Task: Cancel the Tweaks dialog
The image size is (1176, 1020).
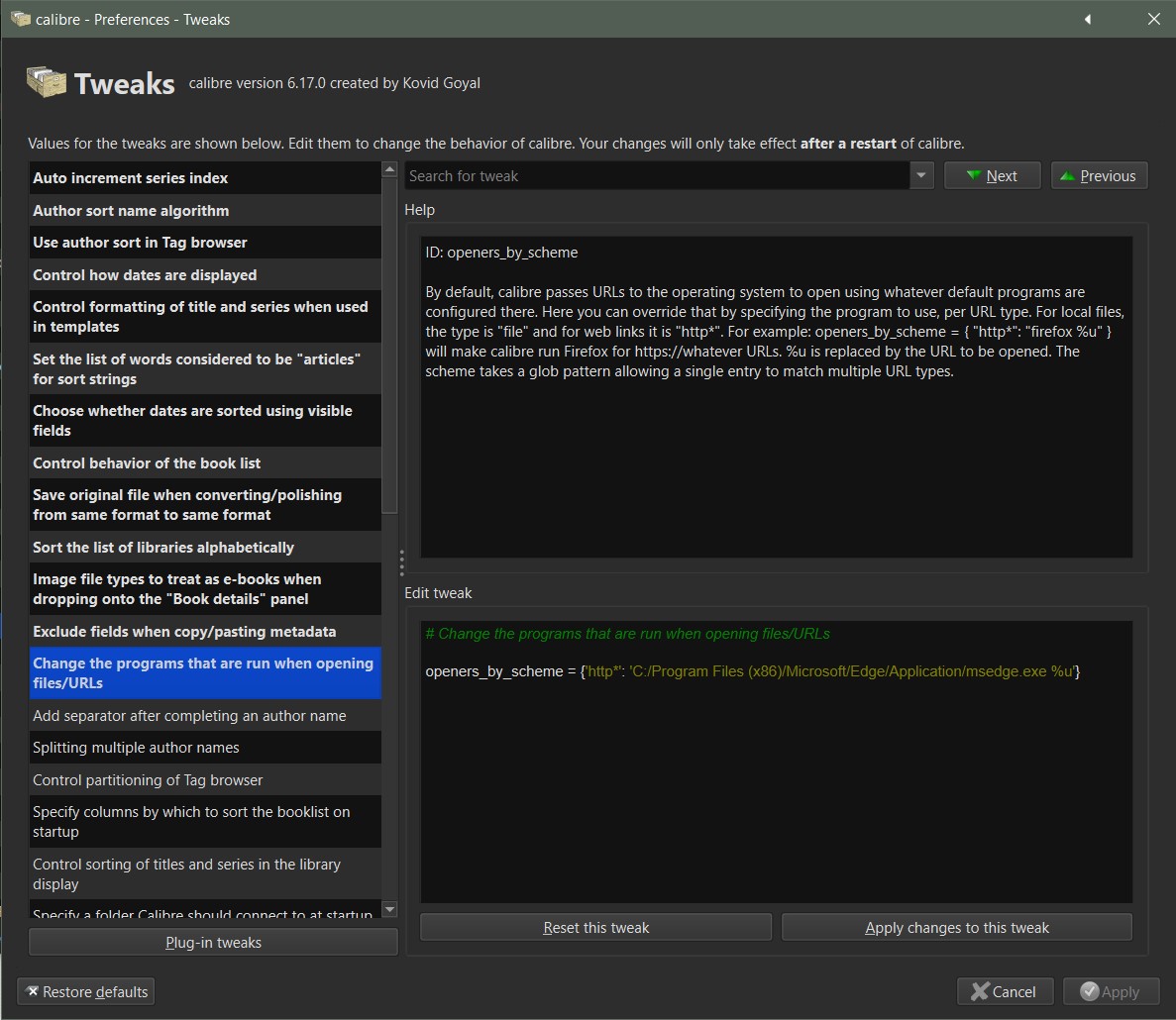Action: tap(1005, 991)
